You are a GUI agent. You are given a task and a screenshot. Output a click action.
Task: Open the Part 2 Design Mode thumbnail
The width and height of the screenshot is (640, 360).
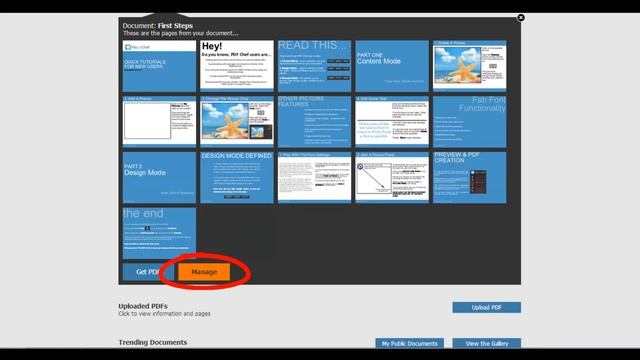pyautogui.click(x=159, y=178)
